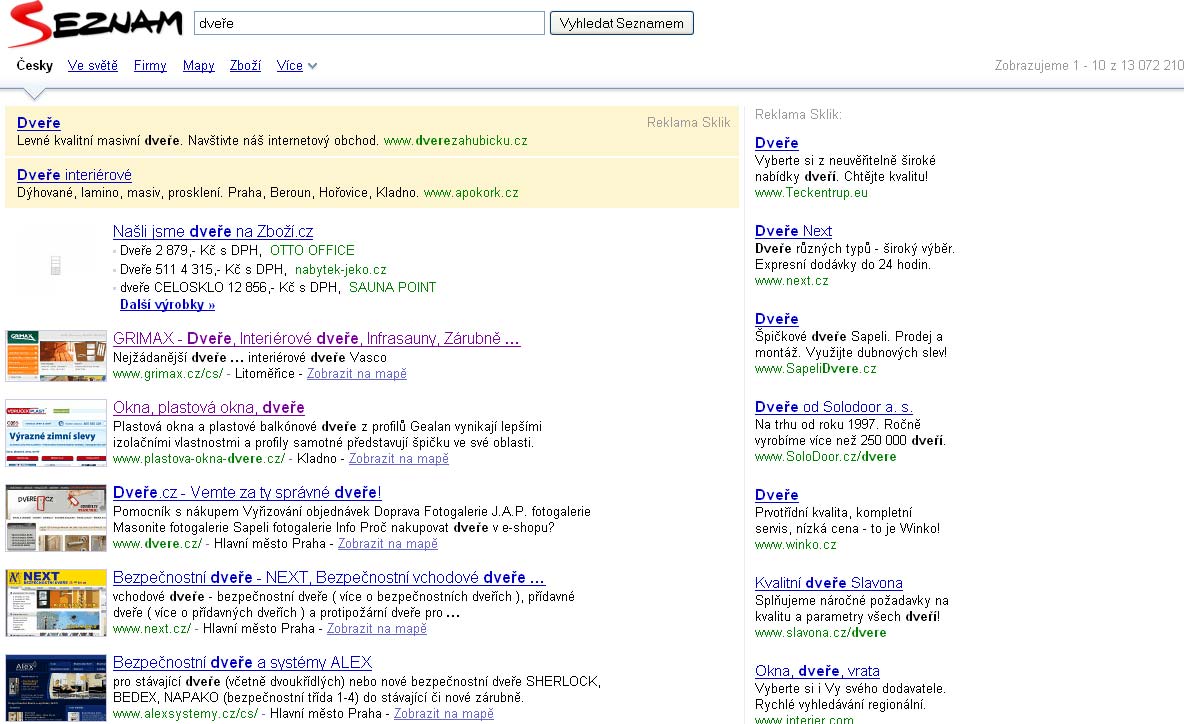The image size is (1184, 724).
Task: Open the GRIMAX - Dveře, Interiérové dveře result
Action: click(316, 339)
